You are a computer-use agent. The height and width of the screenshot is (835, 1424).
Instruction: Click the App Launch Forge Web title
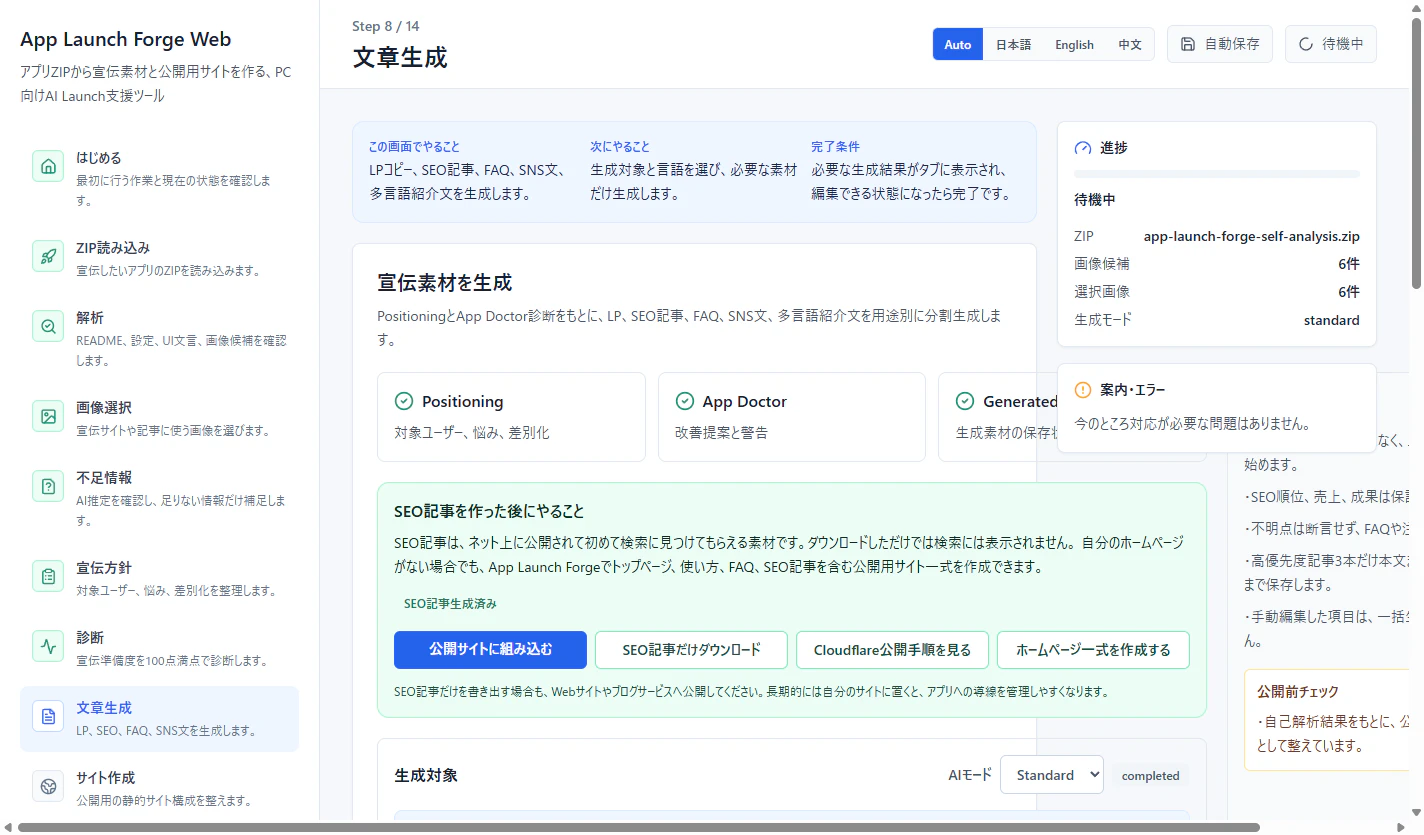pos(125,40)
